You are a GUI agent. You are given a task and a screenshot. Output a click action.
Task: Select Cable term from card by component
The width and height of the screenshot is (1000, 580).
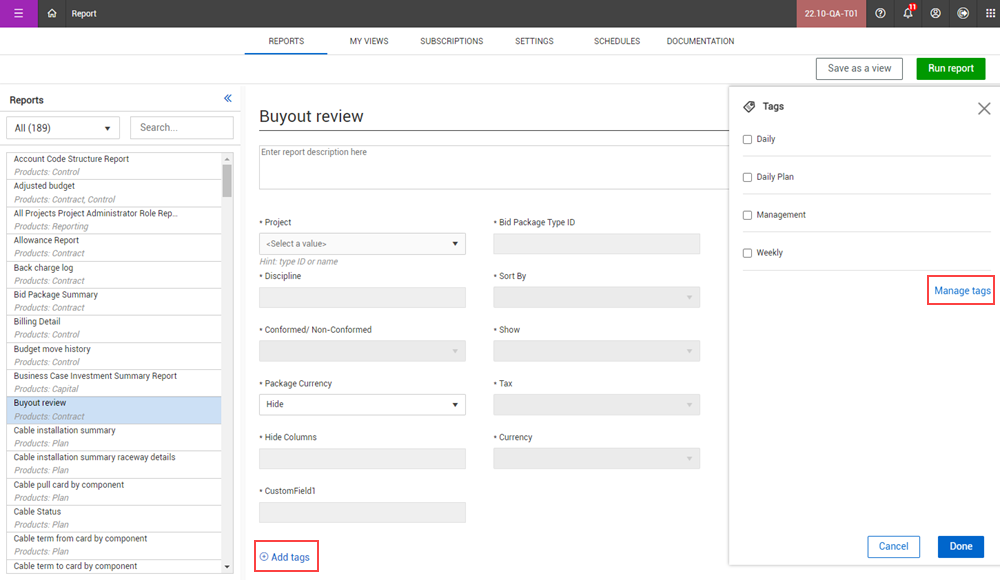point(114,545)
